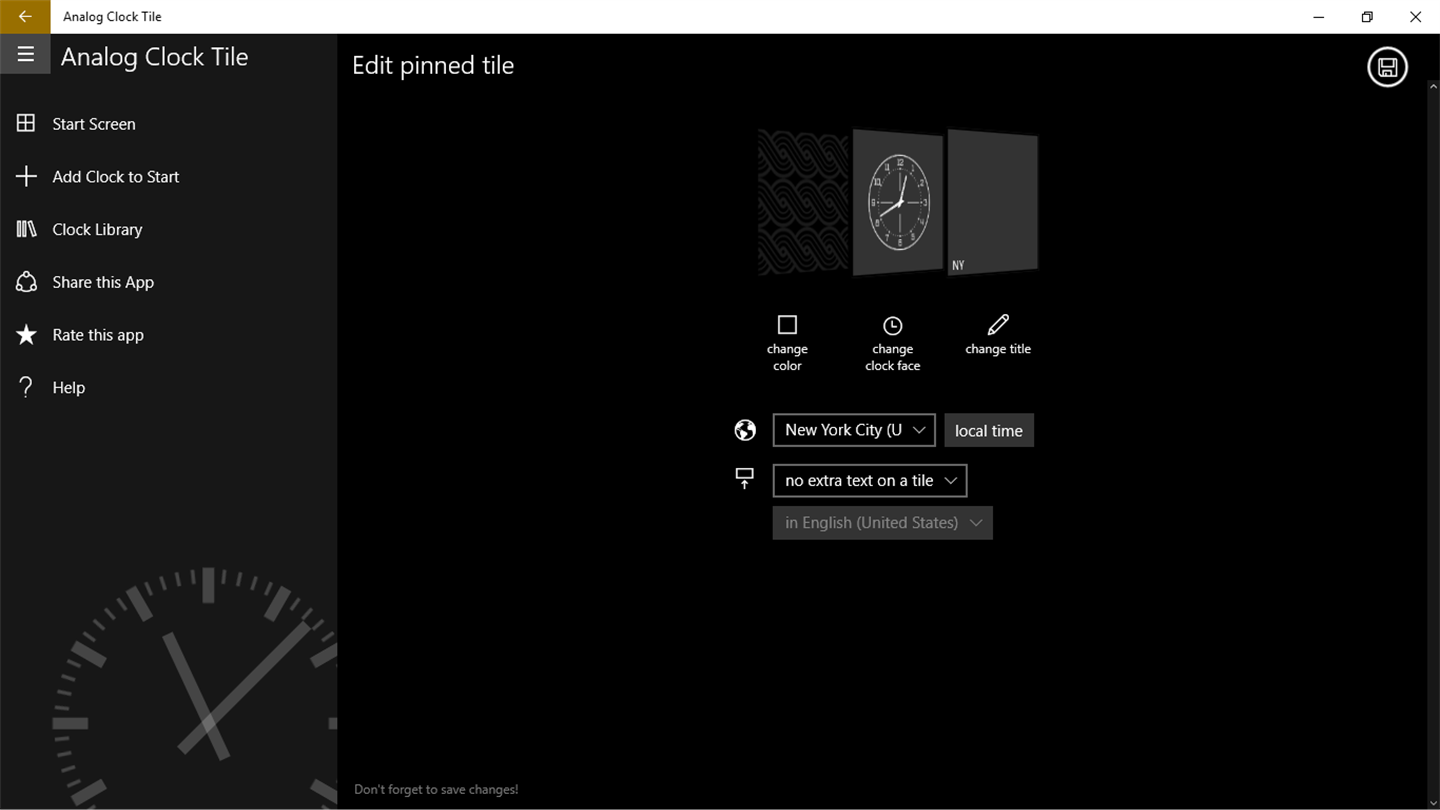Viewport: 1440px width, 810px height.
Task: Select the patterned tile preview thumbnail
Action: [802, 203]
